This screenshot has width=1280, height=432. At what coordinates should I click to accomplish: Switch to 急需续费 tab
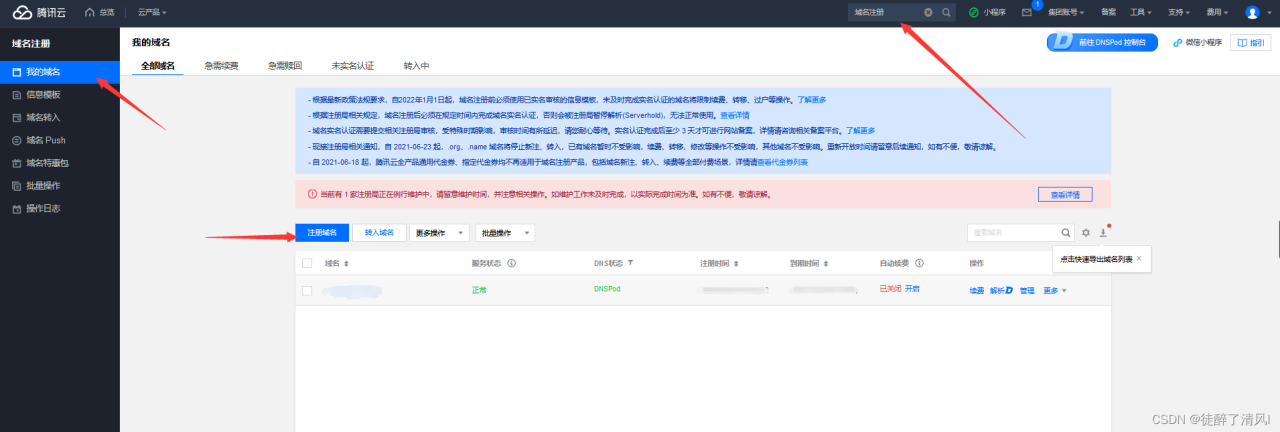point(222,65)
